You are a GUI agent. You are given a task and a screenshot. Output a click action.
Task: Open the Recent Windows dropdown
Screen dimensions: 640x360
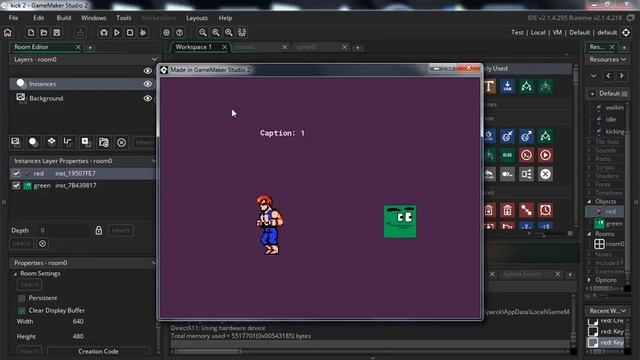pyautogui.click(x=607, y=311)
